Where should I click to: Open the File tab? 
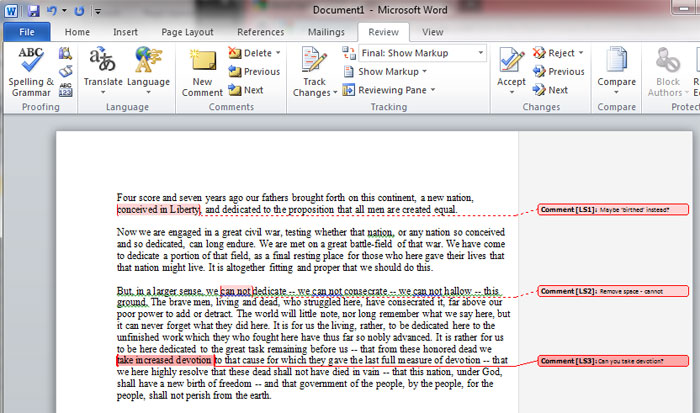(27, 32)
